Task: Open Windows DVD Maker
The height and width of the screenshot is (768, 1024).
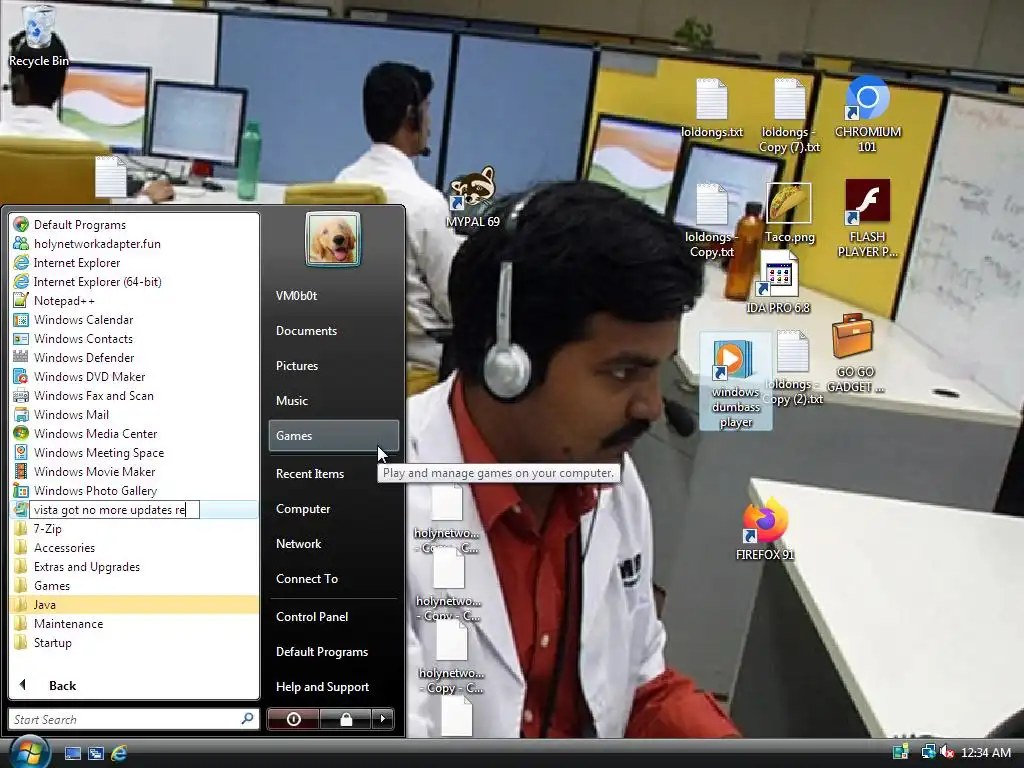Action: 134,376
